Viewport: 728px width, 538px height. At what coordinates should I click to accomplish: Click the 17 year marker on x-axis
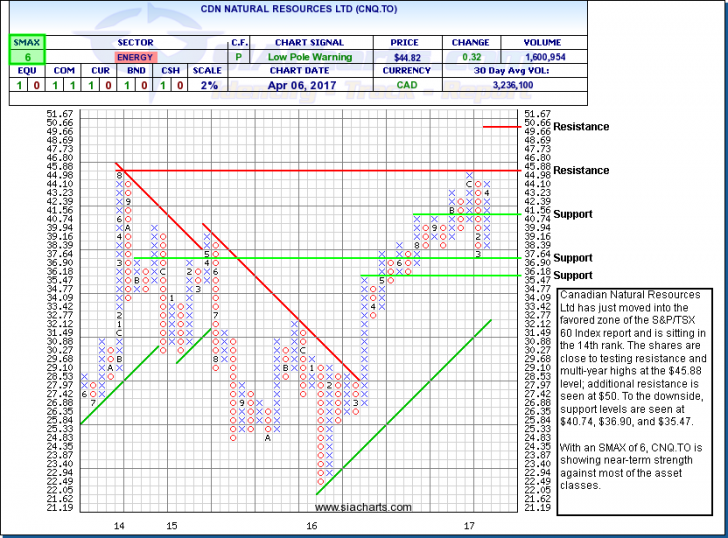point(469,525)
